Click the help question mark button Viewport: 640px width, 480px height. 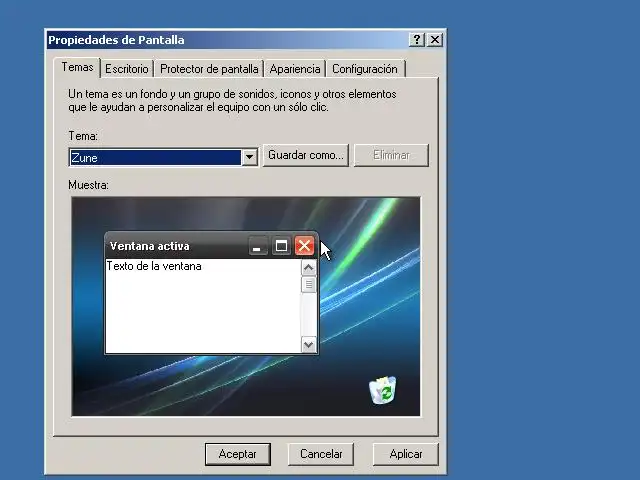tap(416, 40)
